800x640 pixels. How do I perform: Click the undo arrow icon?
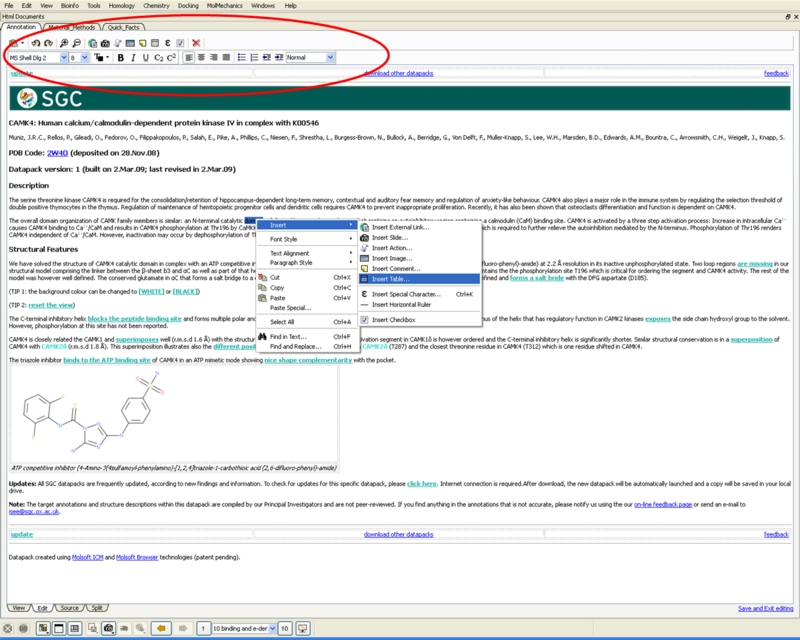[35, 43]
